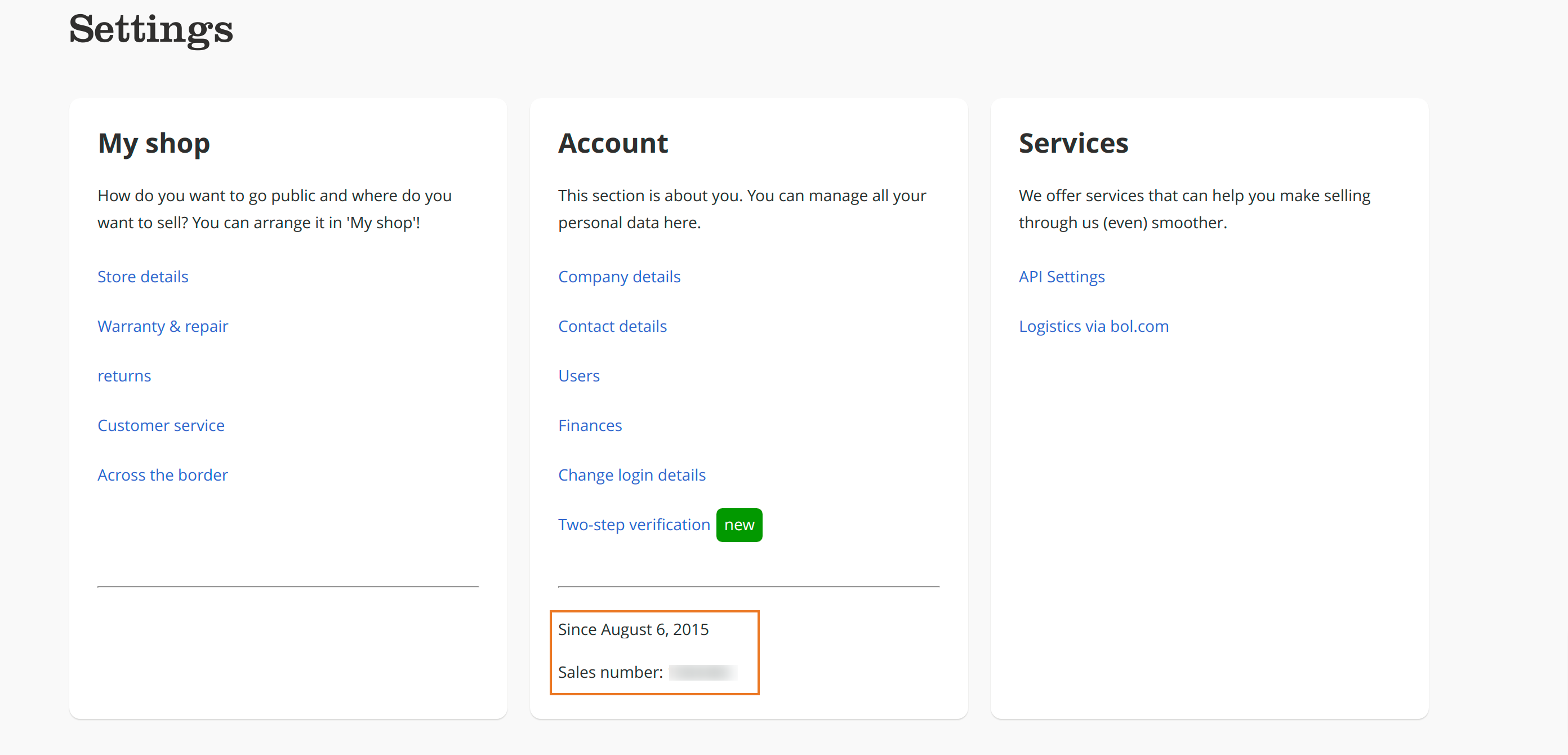Image resolution: width=1568 pixels, height=755 pixels.
Task: Select Change login details
Action: (x=632, y=474)
